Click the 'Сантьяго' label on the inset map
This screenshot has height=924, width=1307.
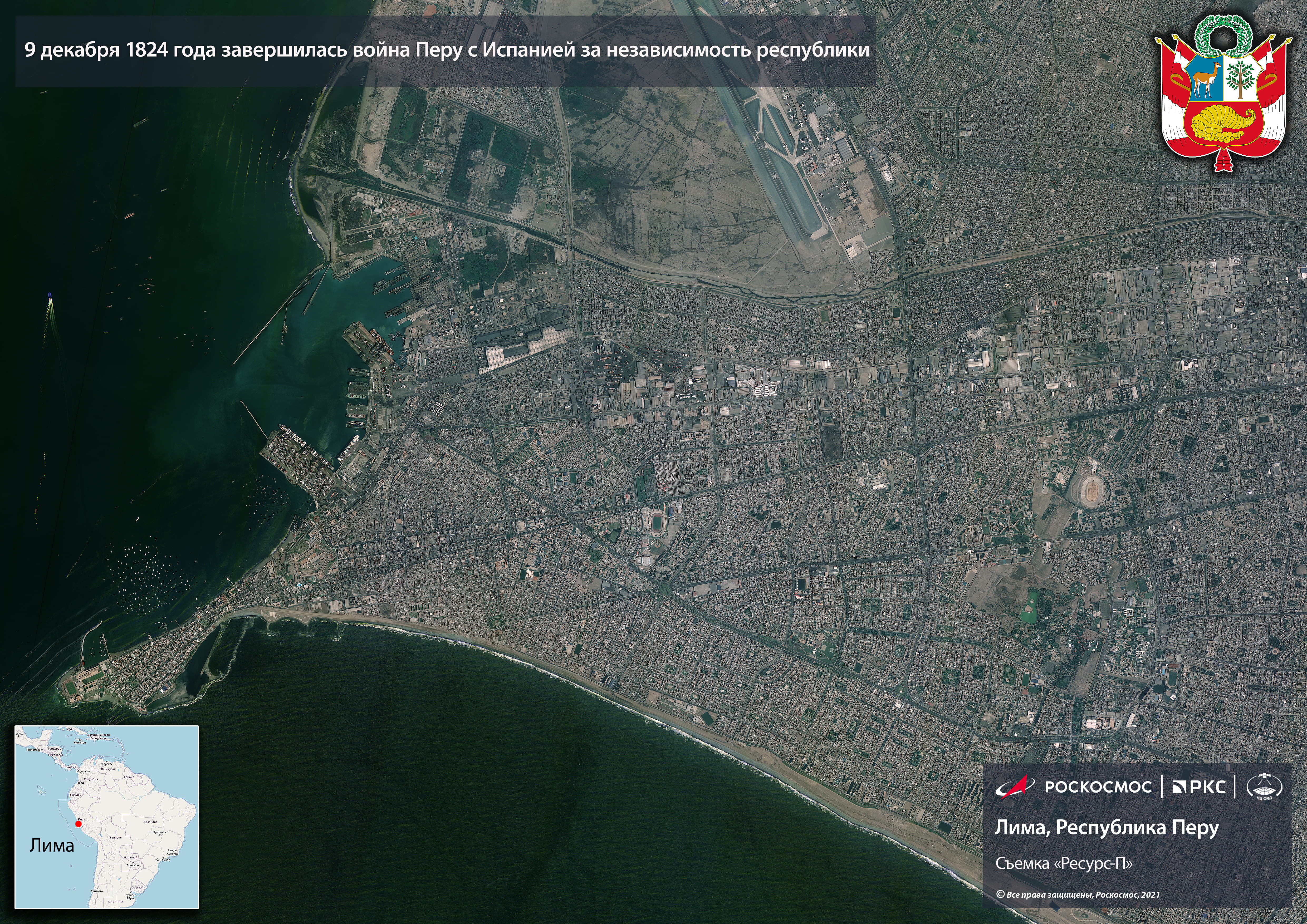(x=97, y=891)
